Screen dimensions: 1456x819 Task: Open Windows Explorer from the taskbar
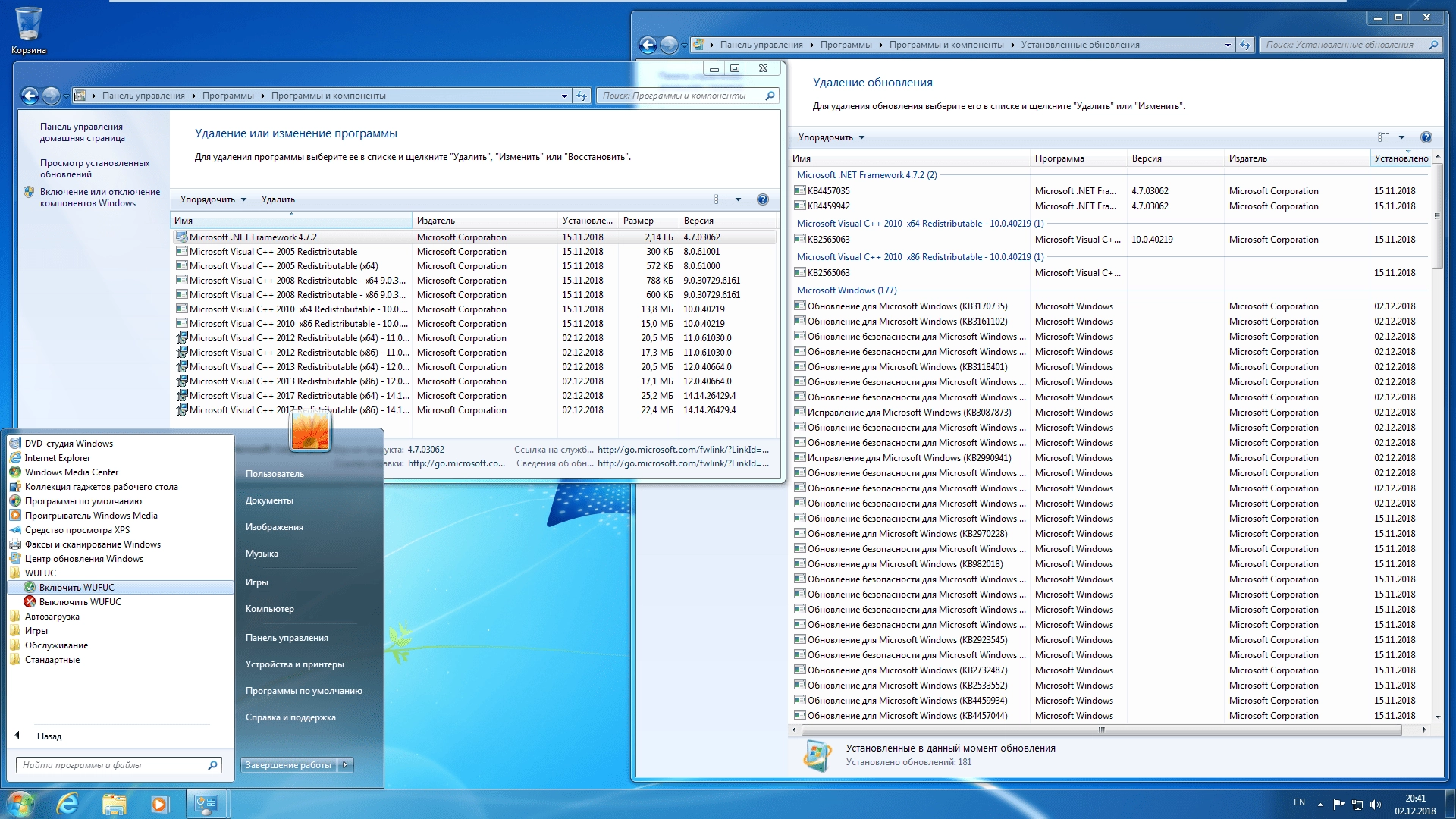pos(114,804)
